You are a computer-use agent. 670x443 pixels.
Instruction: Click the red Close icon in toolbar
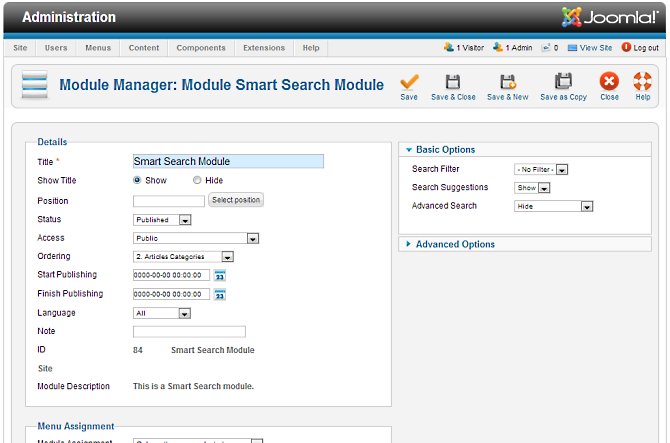609,81
